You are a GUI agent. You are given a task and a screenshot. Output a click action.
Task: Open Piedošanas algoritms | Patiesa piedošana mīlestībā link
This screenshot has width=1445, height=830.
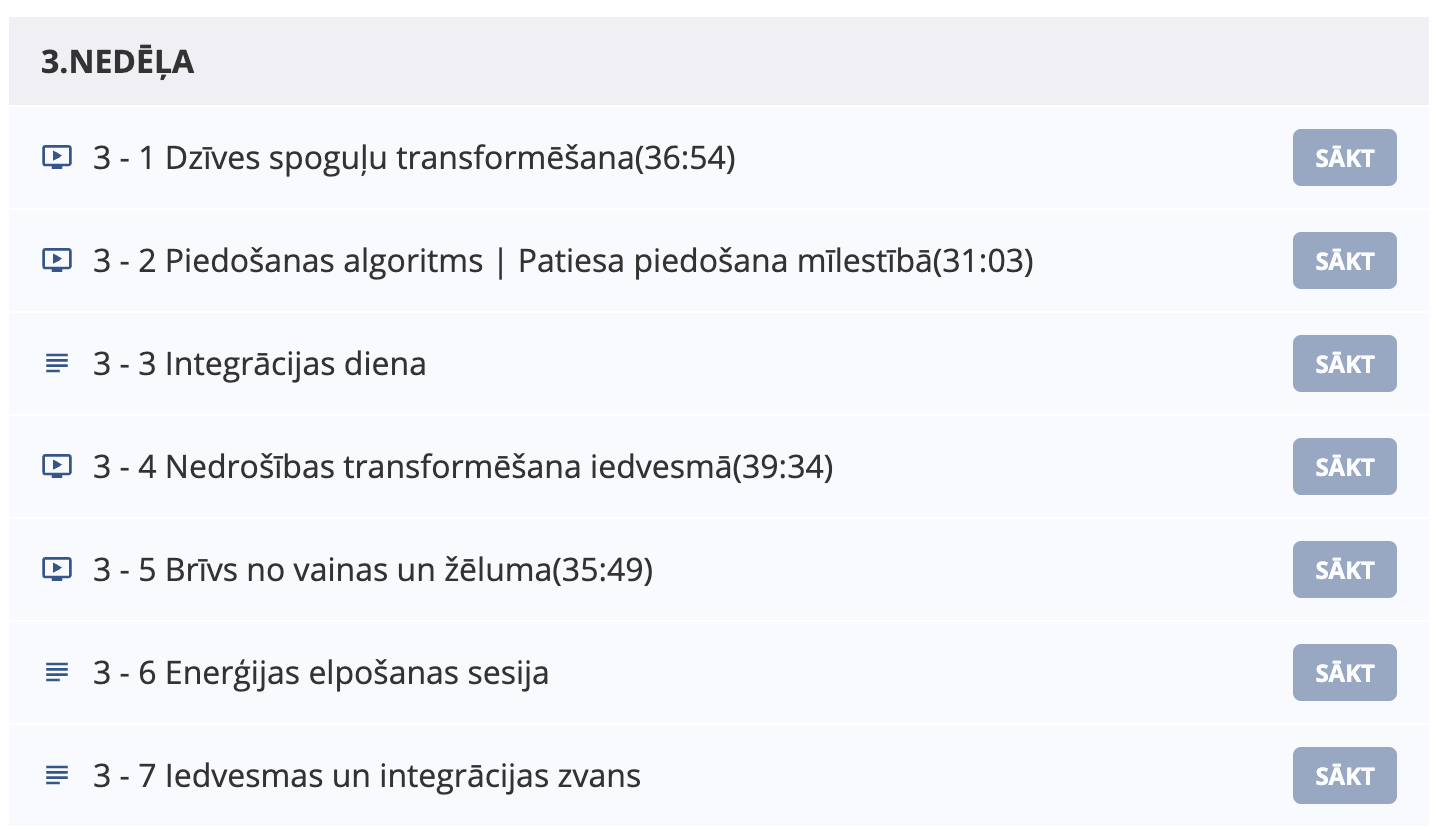pyautogui.click(x=563, y=261)
